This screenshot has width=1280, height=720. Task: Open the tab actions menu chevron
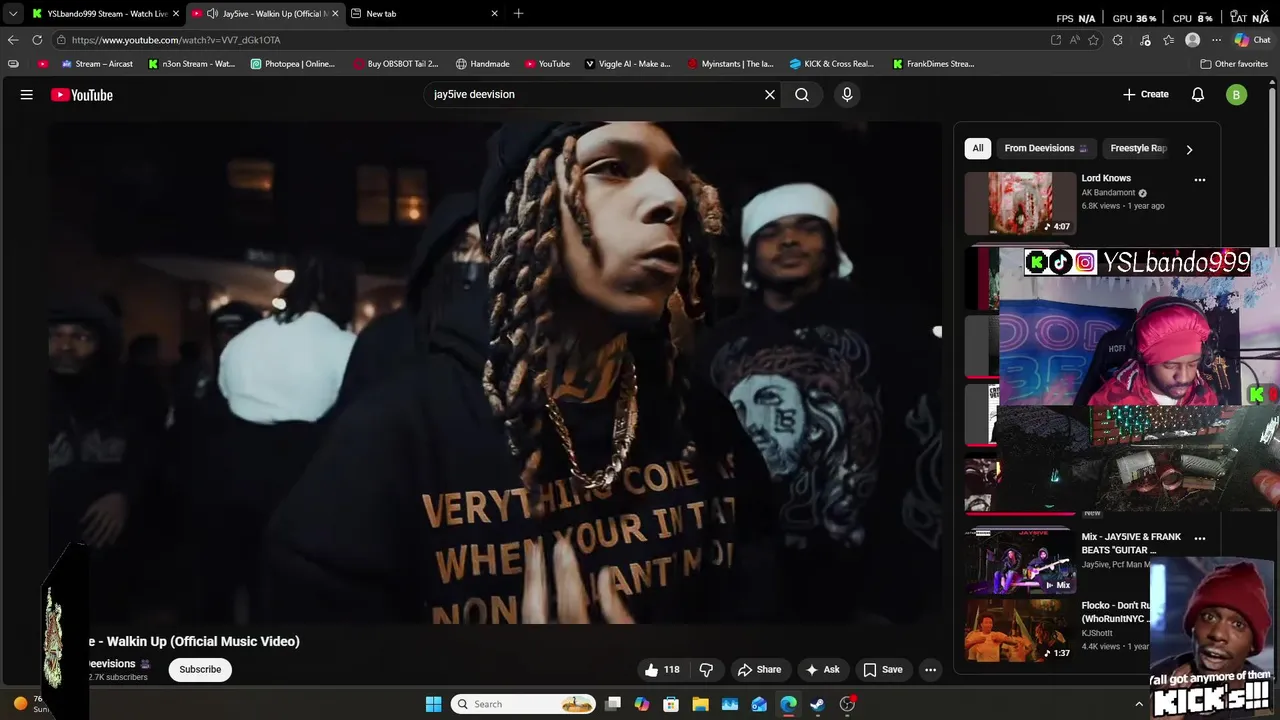click(x=13, y=14)
